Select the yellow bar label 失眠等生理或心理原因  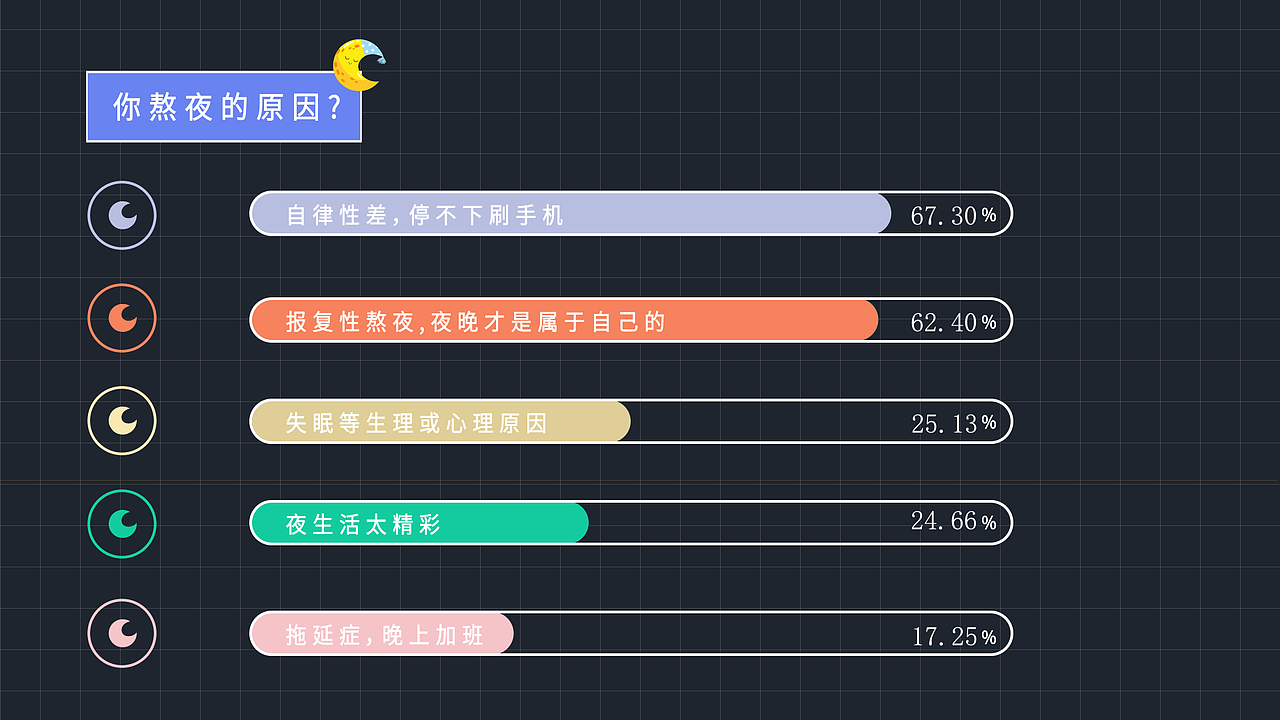pos(417,423)
